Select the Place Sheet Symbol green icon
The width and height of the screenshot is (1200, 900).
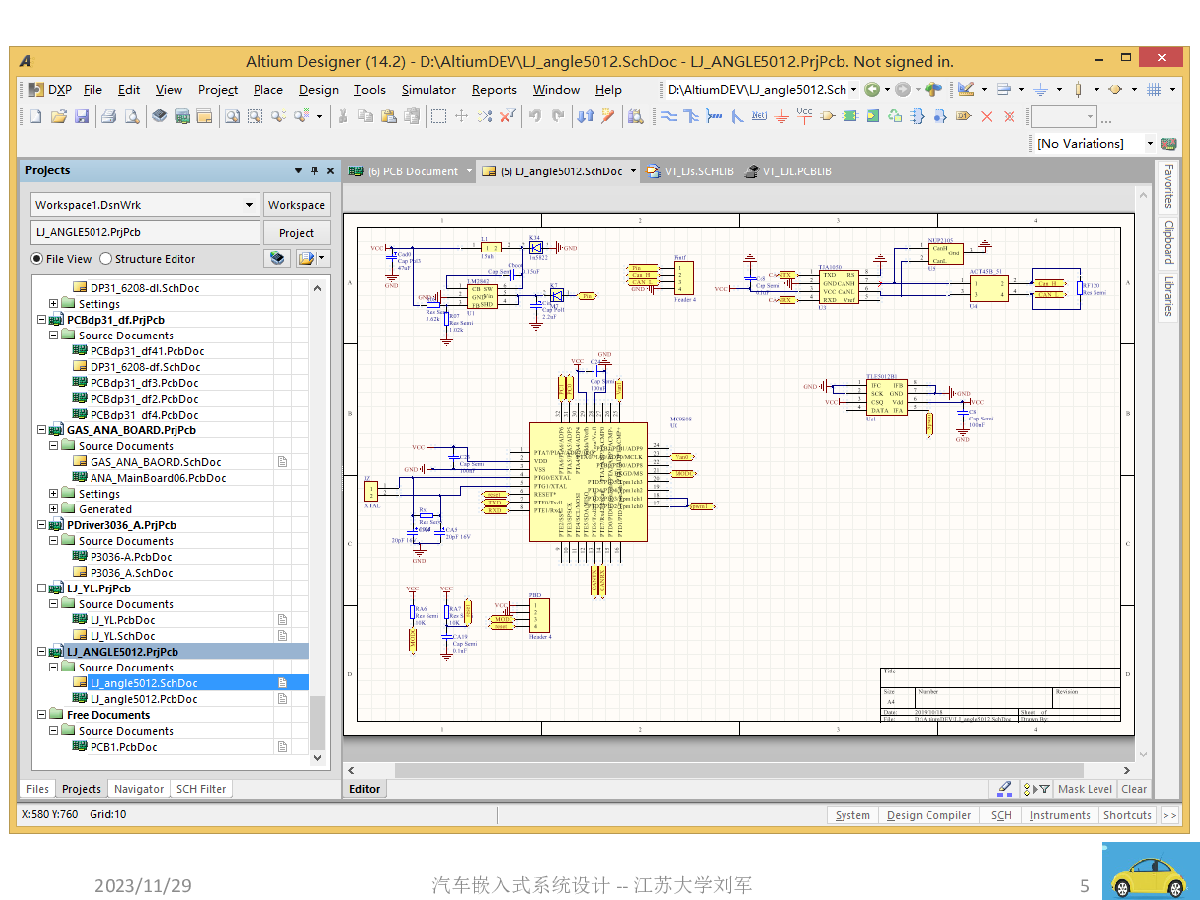(x=850, y=116)
